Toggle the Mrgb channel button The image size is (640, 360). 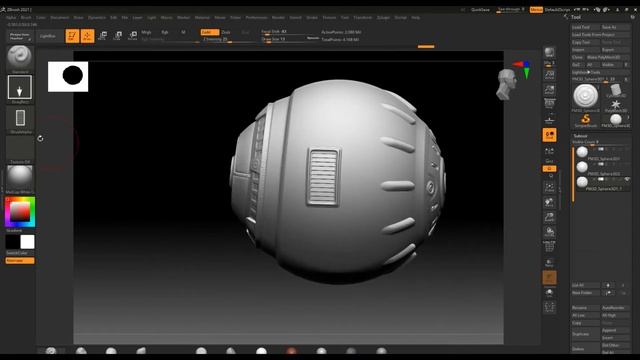(146, 32)
